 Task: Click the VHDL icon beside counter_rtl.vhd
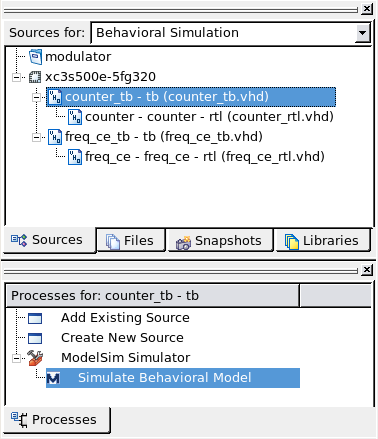[75, 117]
